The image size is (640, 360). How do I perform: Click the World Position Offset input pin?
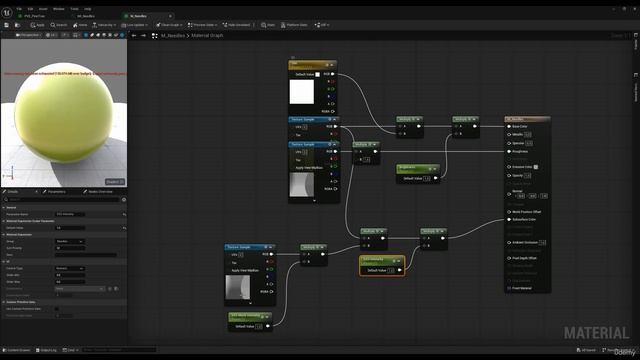(x=509, y=212)
